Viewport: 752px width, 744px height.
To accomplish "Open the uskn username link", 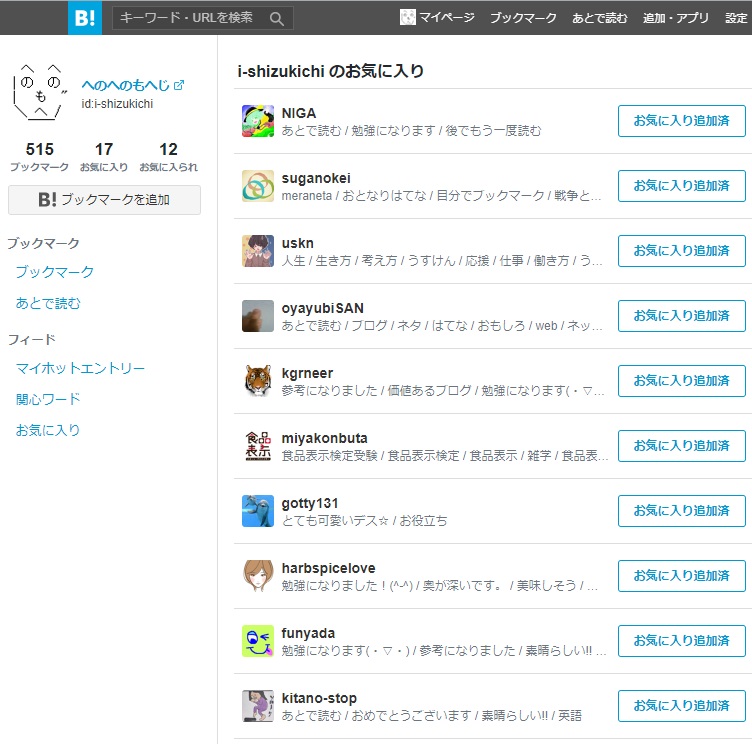I will tap(297, 243).
